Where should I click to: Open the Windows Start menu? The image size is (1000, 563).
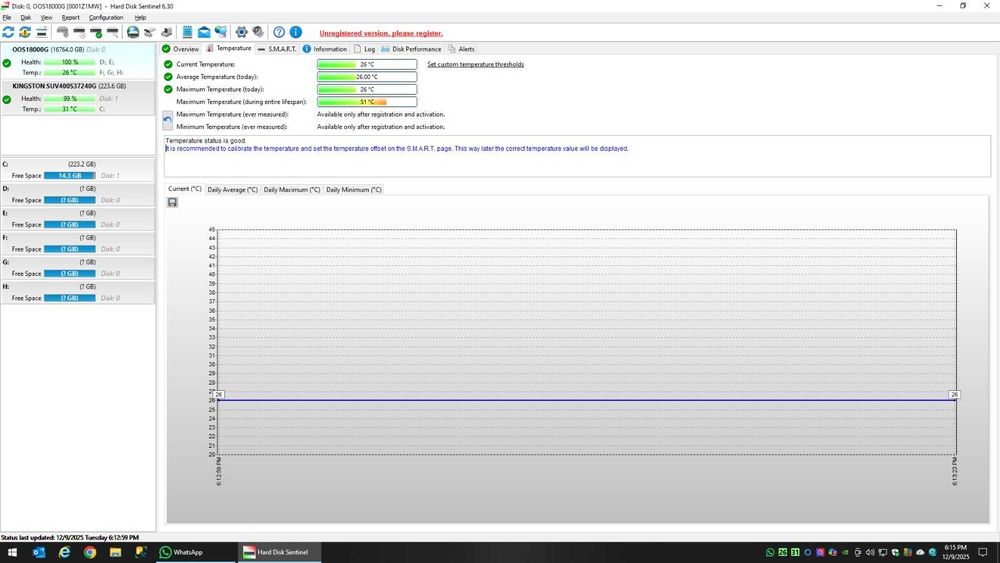point(12,552)
